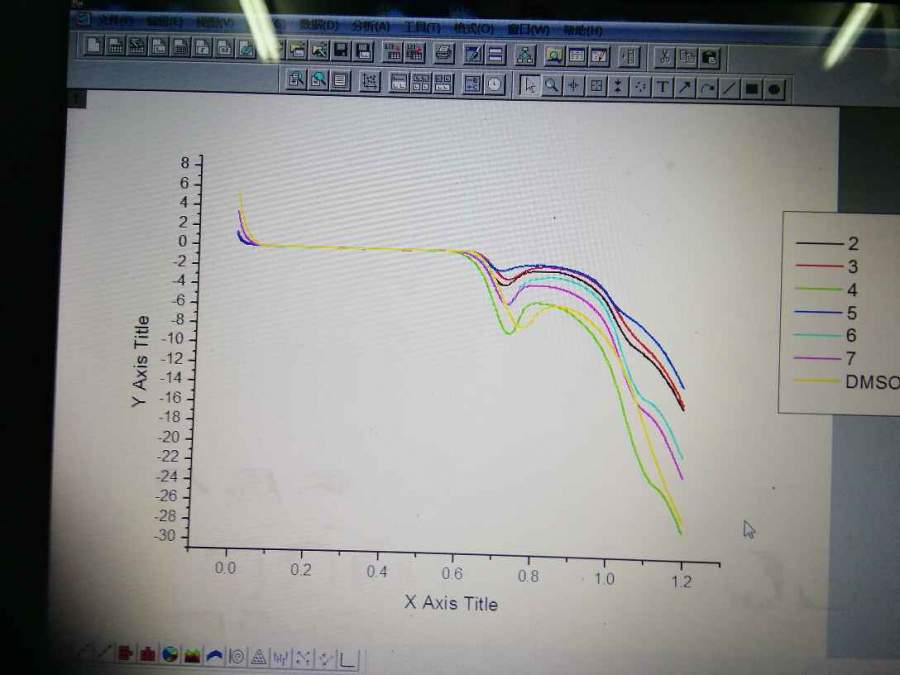Choose the red Column plot icon at the bottom
Viewport: 900px width, 675px height.
pyautogui.click(x=148, y=654)
